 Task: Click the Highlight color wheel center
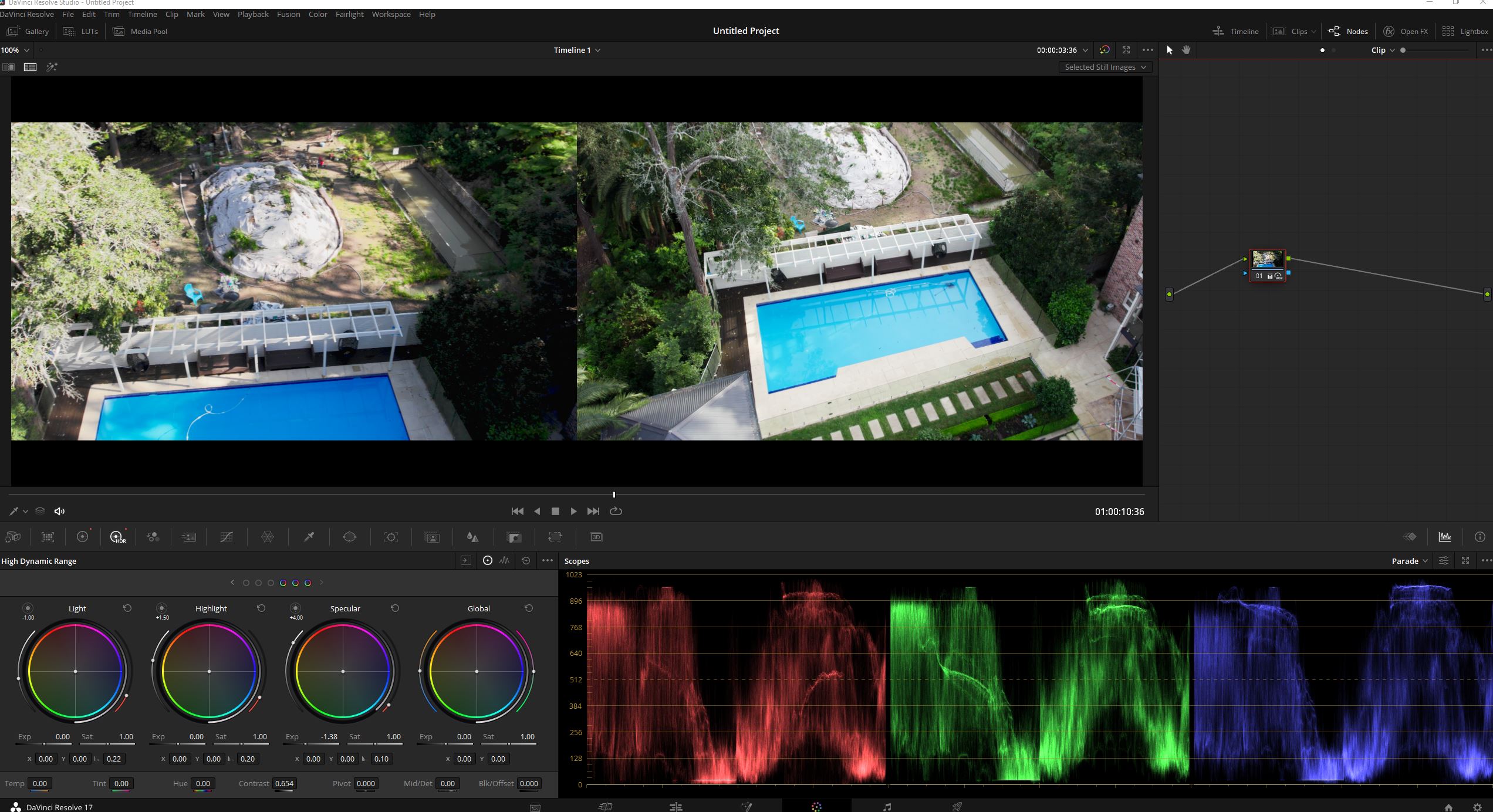coord(210,671)
